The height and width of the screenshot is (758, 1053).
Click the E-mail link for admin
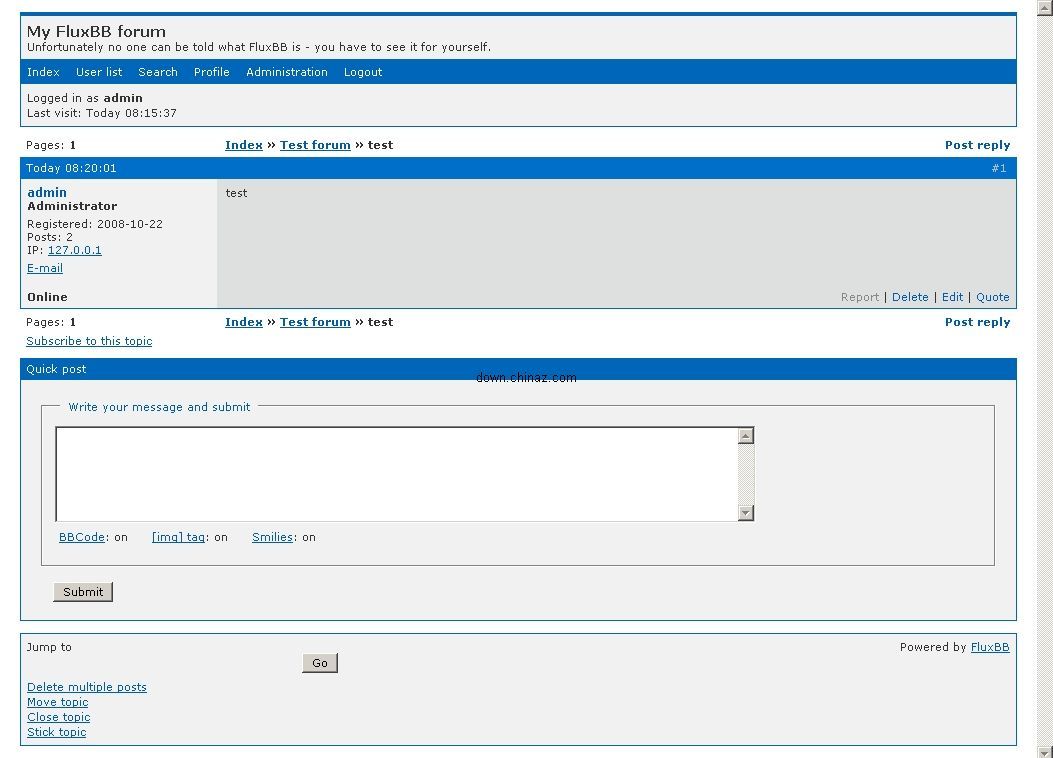[45, 268]
